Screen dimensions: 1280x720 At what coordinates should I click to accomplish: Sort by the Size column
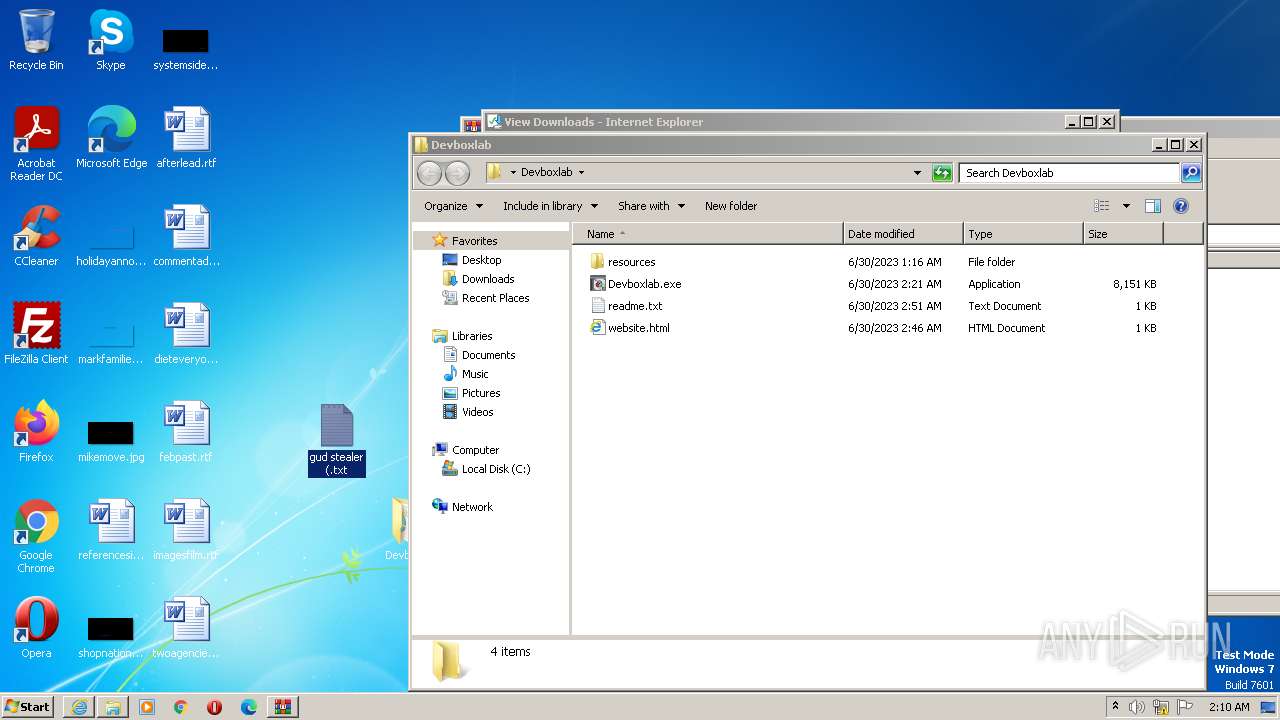(1123, 234)
